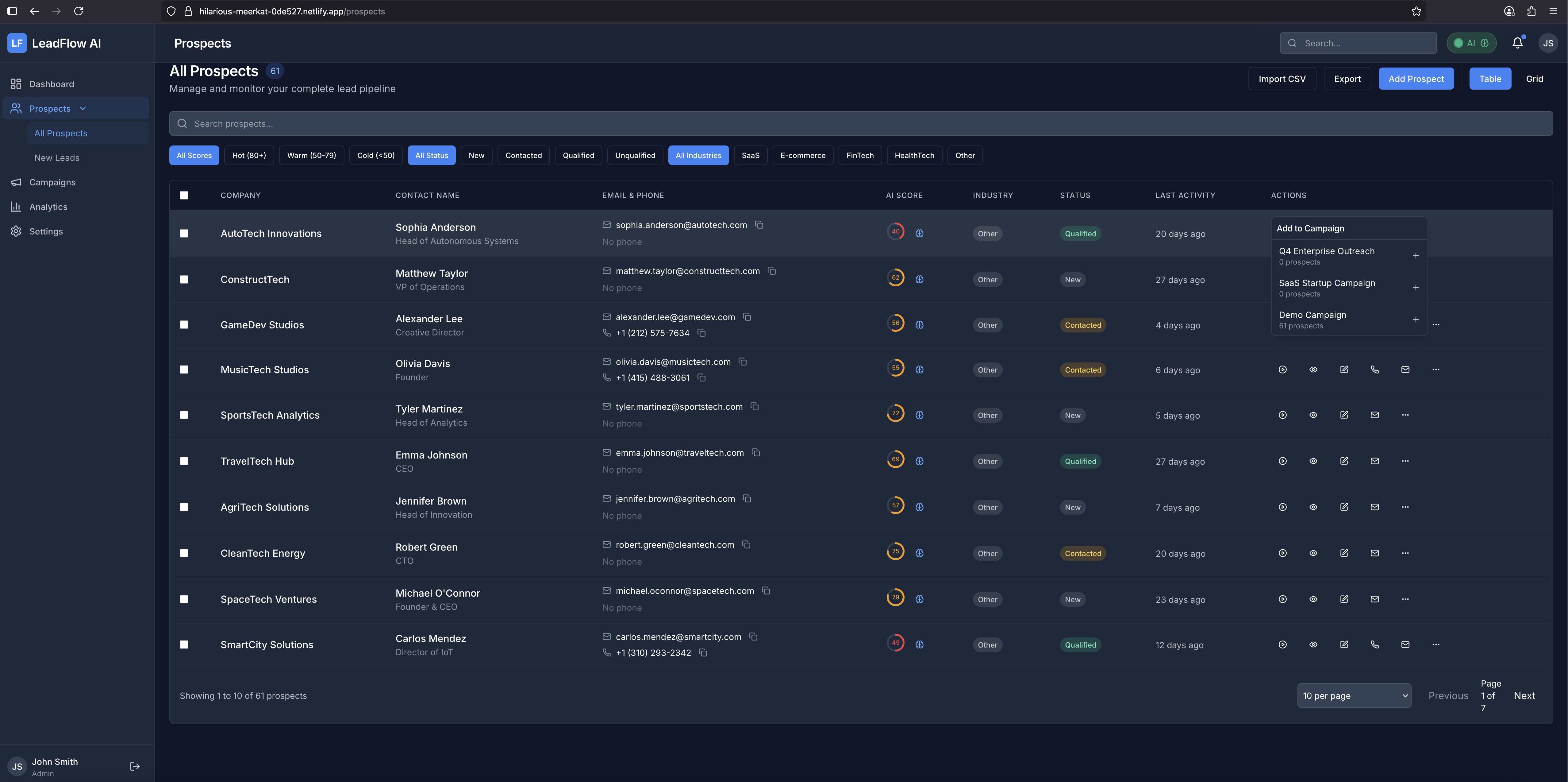The height and width of the screenshot is (782, 1568).
Task: Open the 10 per page dropdown
Action: tap(1354, 695)
